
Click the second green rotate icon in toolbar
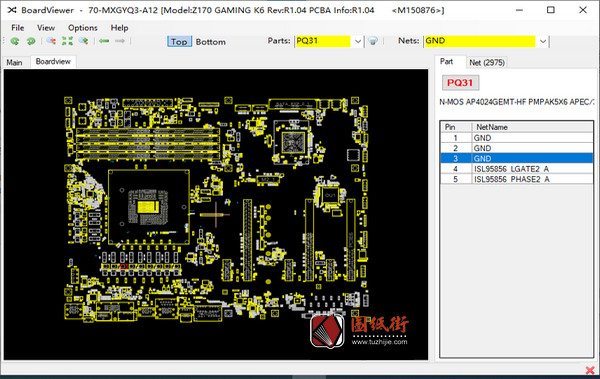click(x=31, y=41)
